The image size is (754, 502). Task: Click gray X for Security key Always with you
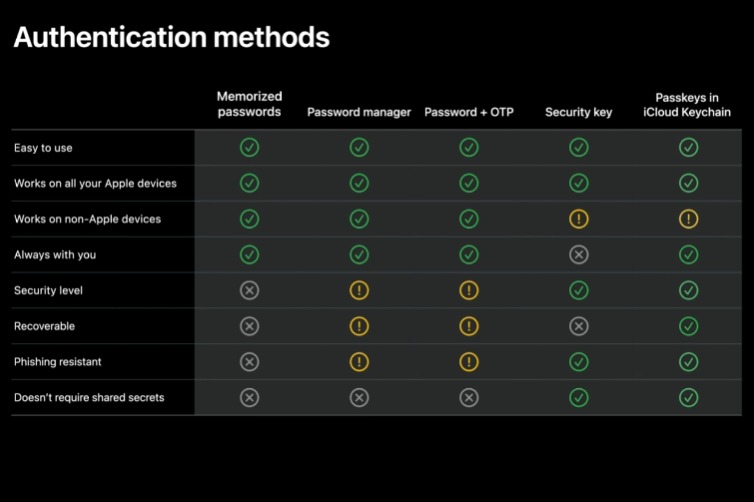tap(578, 255)
